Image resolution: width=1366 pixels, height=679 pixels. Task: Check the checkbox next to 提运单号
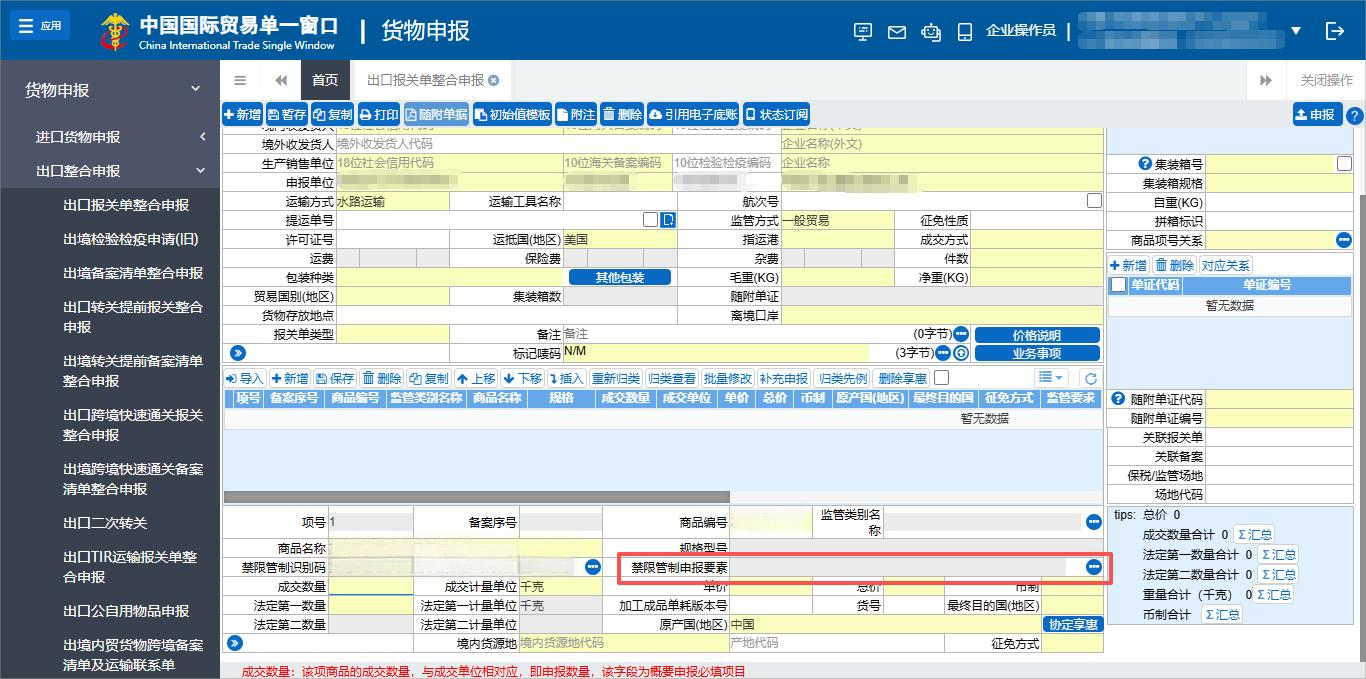coord(649,219)
